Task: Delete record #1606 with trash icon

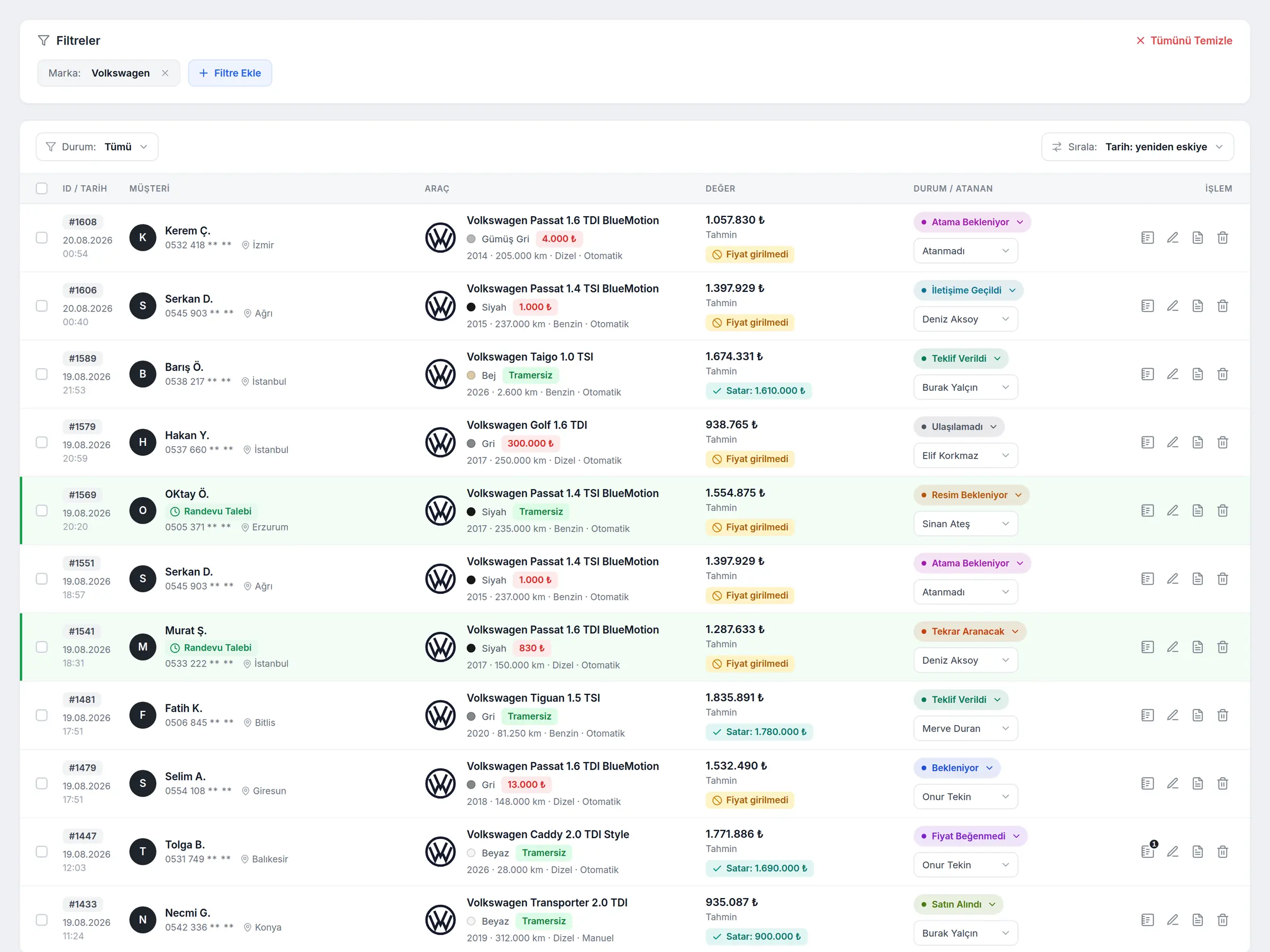Action: pos(1223,306)
